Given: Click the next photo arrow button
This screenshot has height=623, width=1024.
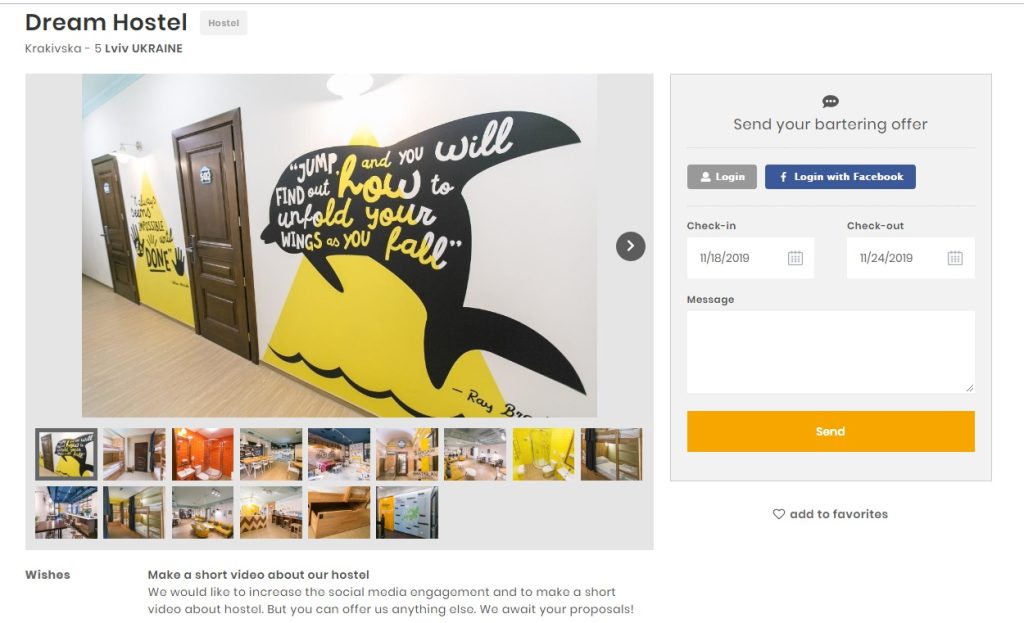Looking at the screenshot, I should (x=630, y=246).
